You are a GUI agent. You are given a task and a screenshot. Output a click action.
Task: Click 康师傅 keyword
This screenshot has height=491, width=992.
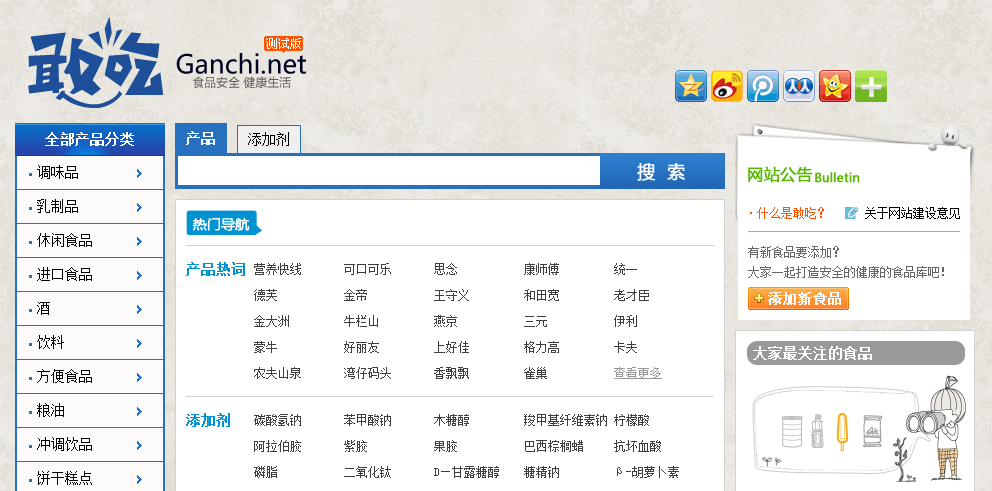(542, 270)
